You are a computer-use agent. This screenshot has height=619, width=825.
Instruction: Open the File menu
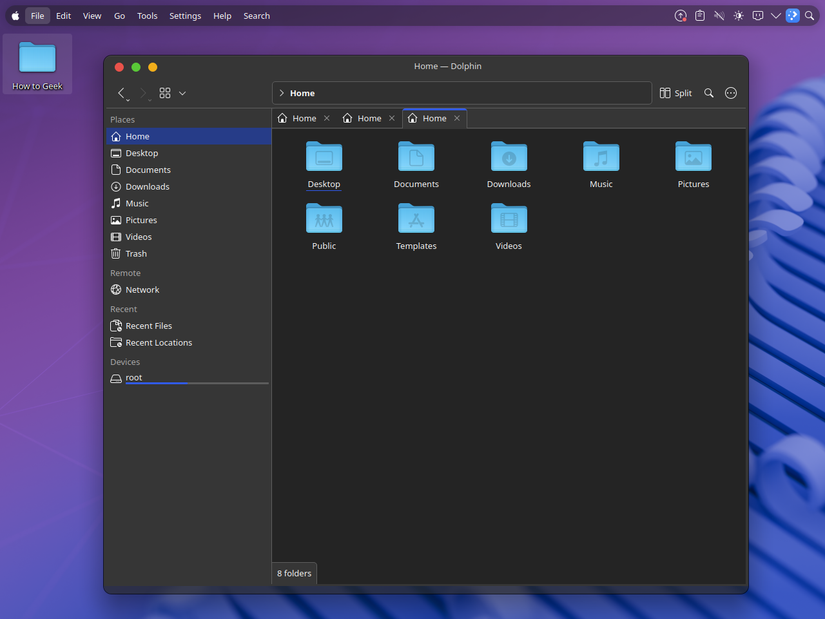pyautogui.click(x=36, y=15)
